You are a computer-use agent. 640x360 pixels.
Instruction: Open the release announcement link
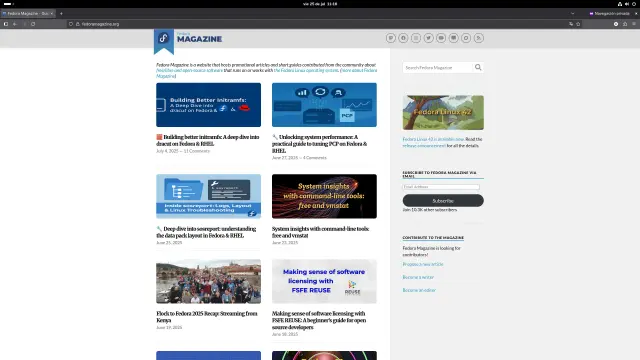coord(424,146)
